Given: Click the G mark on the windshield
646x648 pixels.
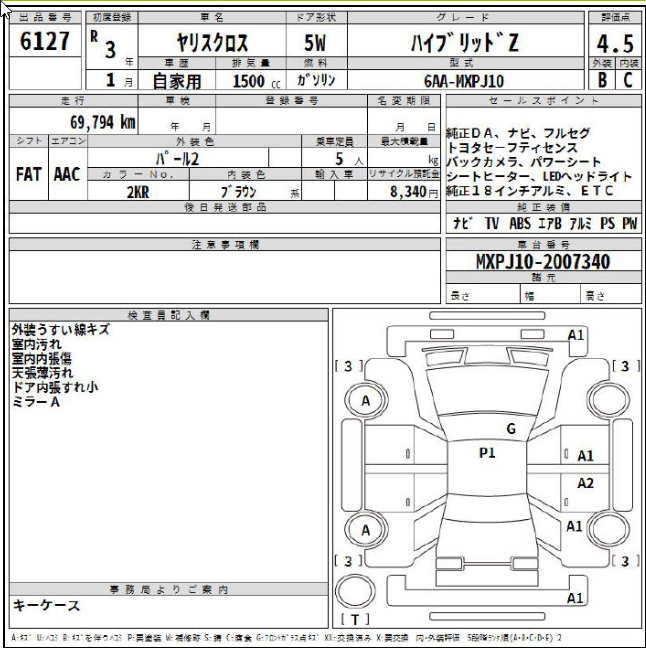Looking at the screenshot, I should (x=510, y=429).
